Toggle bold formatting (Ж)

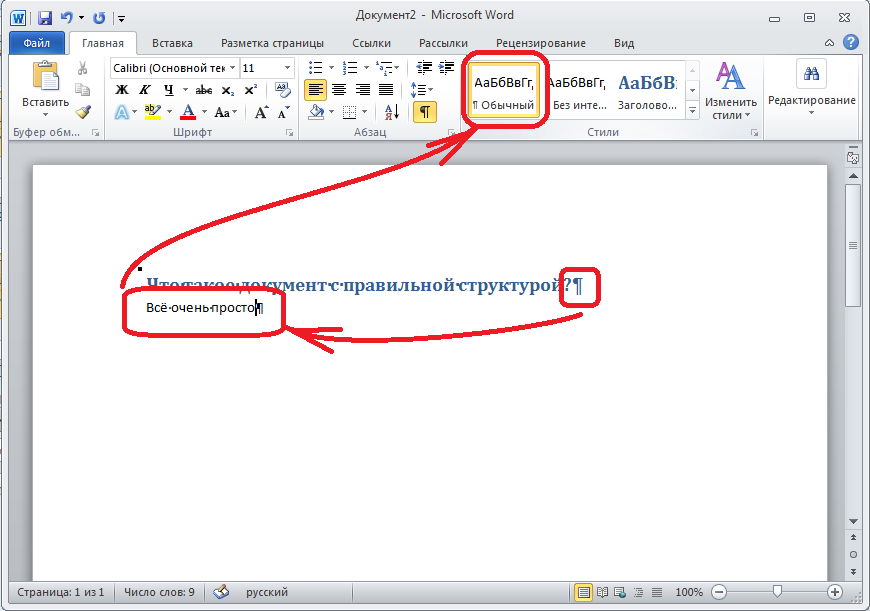(122, 89)
